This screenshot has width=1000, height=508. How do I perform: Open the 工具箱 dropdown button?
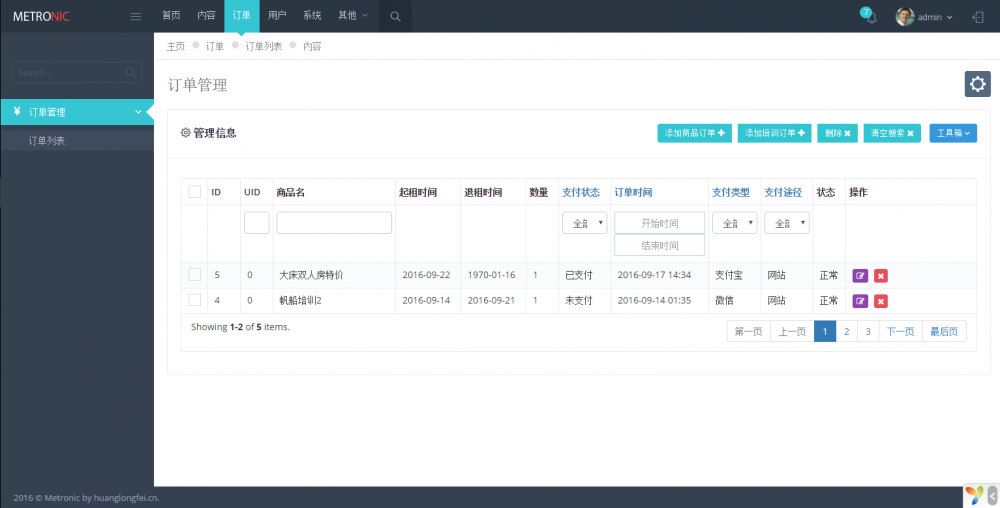click(x=953, y=133)
